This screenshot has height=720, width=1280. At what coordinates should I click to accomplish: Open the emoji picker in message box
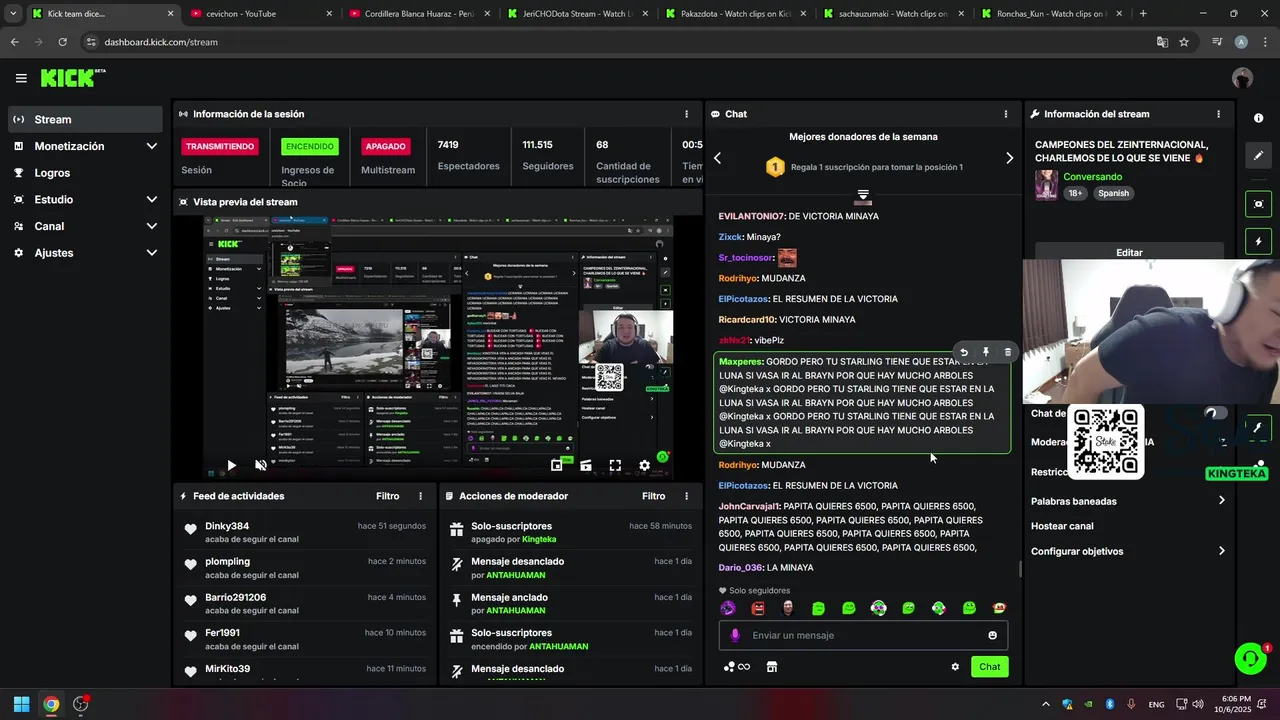[992, 635]
